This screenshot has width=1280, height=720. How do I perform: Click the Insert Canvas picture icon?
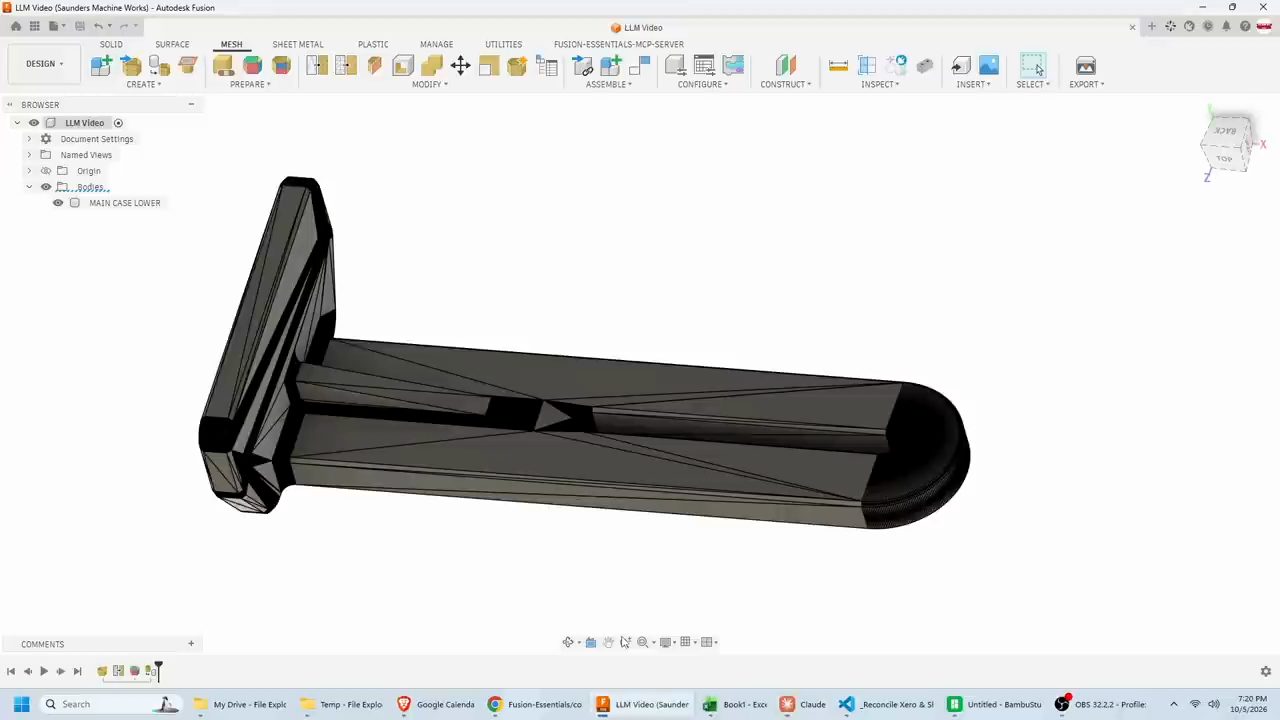point(989,65)
